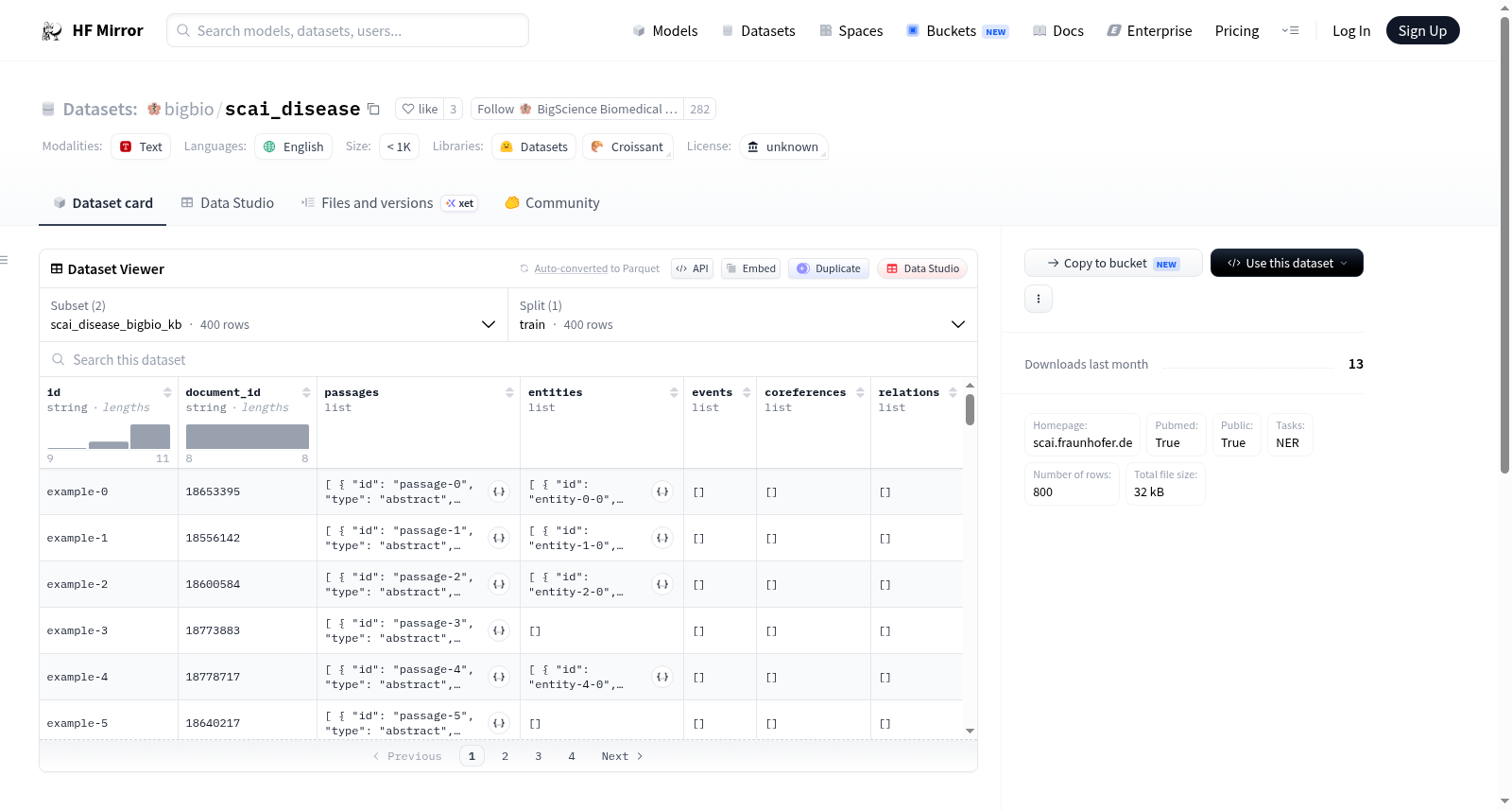This screenshot has width=1512, height=810.
Task: Sort by the id column
Action: point(167,392)
